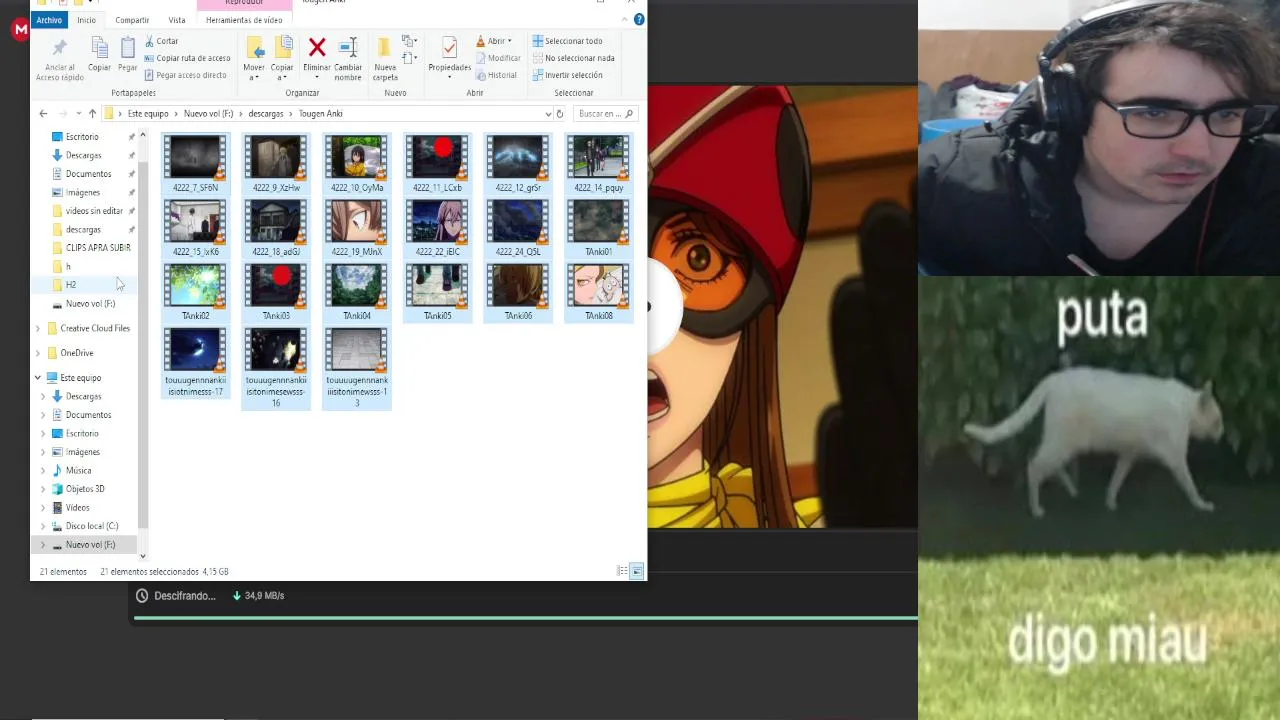This screenshot has width=1280, height=720.
Task: Click the Cambiar nombre icon
Action: click(x=348, y=48)
